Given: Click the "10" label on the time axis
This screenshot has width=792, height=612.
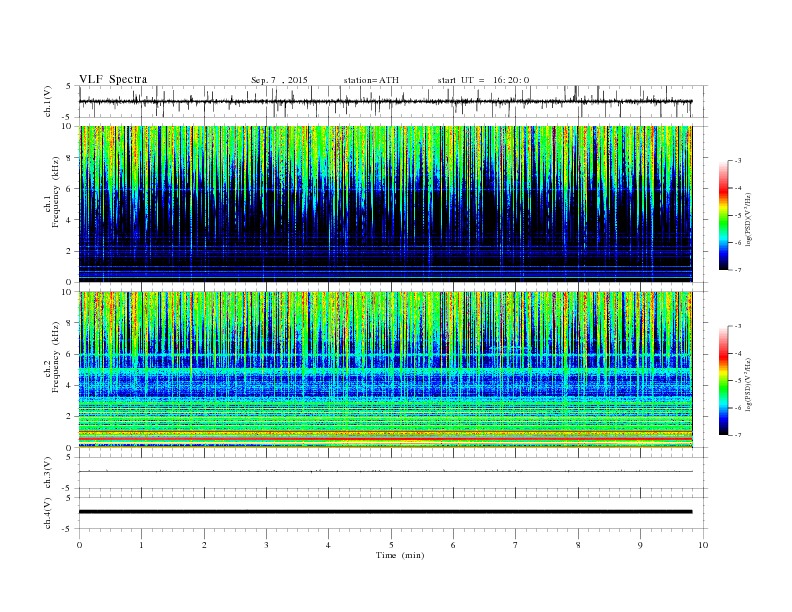Looking at the screenshot, I should coord(703,545).
